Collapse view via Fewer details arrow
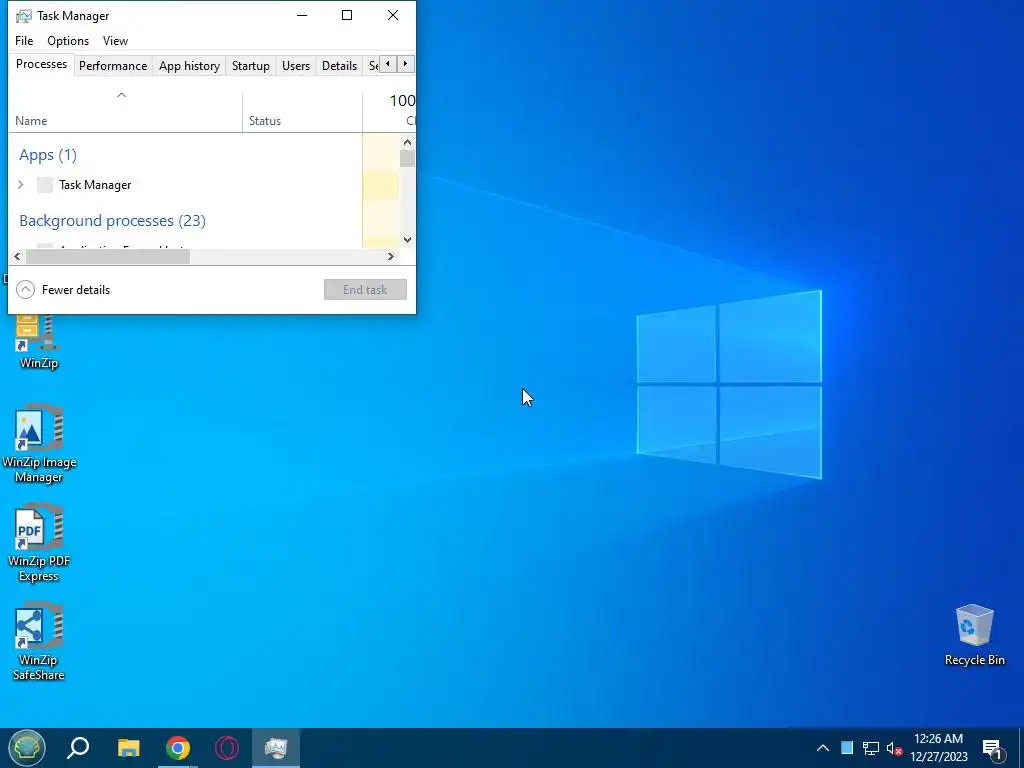The height and width of the screenshot is (768, 1024). pyautogui.click(x=25, y=289)
